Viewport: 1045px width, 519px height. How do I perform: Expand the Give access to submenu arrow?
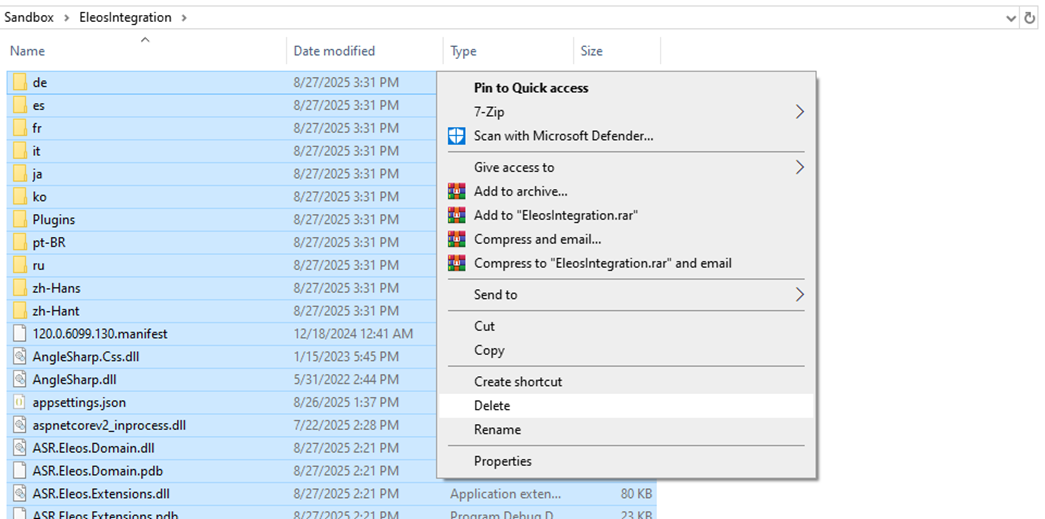[800, 167]
